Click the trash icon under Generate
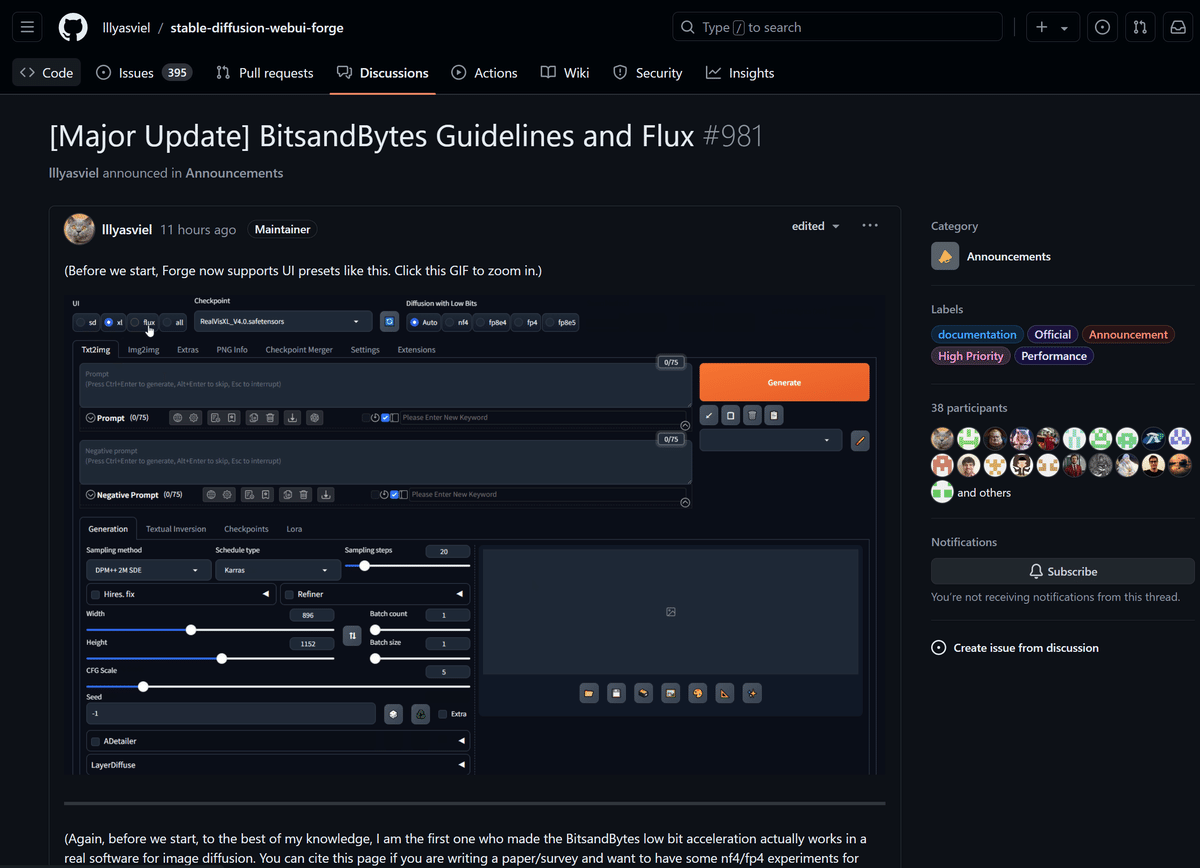Viewport: 1200px width, 868px height. [x=753, y=415]
